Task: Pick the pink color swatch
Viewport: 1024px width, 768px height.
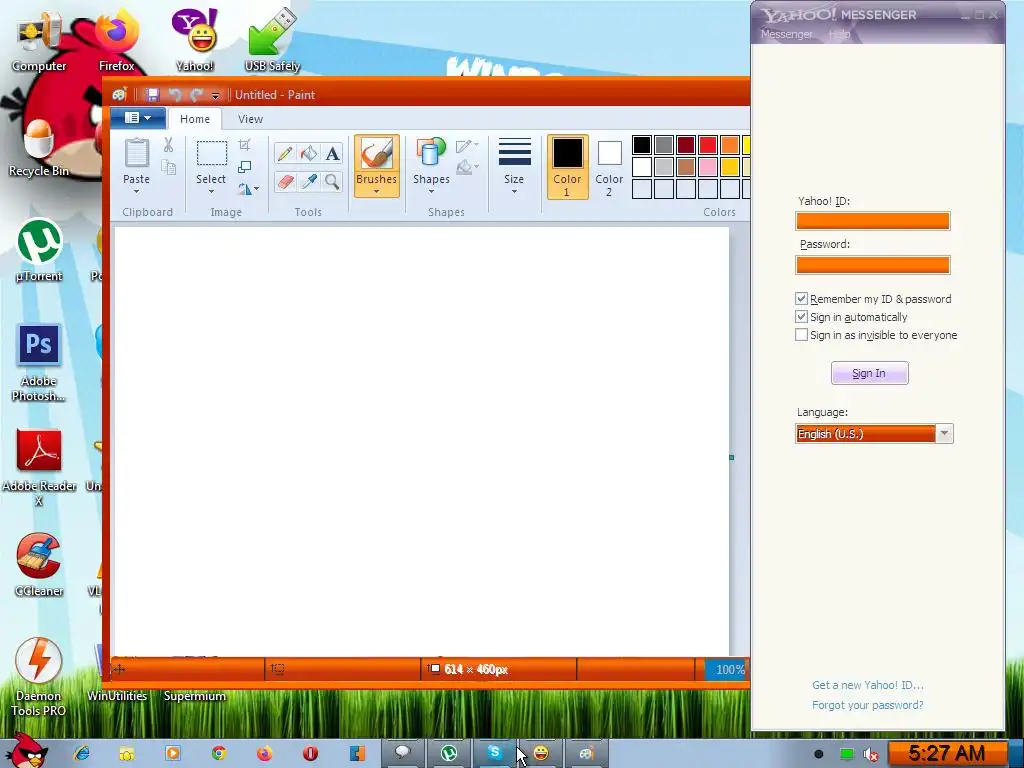Action: [708, 167]
